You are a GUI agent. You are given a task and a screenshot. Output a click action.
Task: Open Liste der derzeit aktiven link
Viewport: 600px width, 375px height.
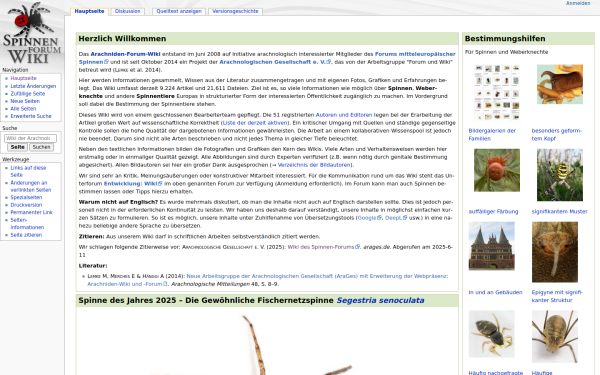coord(254,123)
